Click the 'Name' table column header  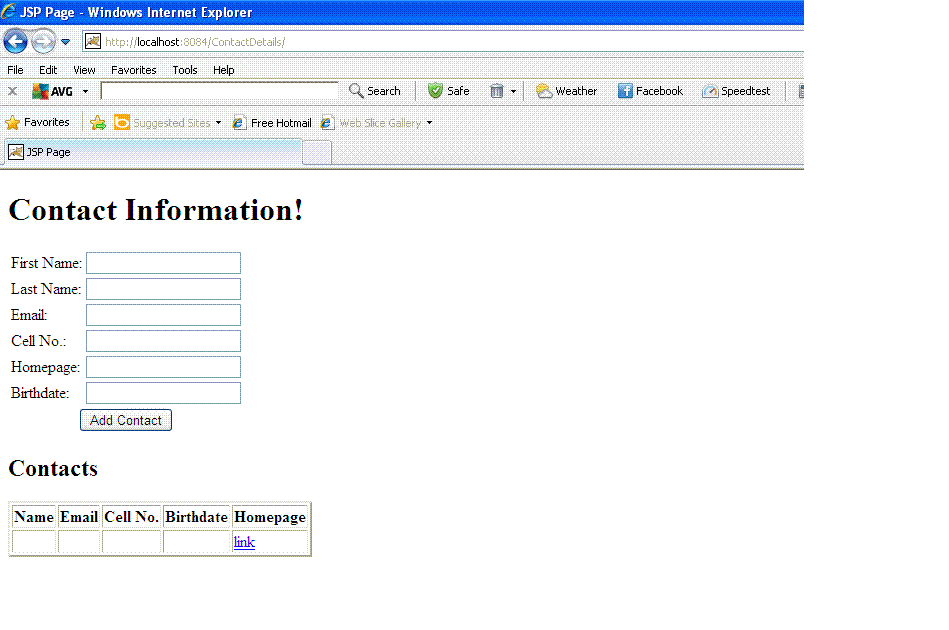(x=34, y=517)
